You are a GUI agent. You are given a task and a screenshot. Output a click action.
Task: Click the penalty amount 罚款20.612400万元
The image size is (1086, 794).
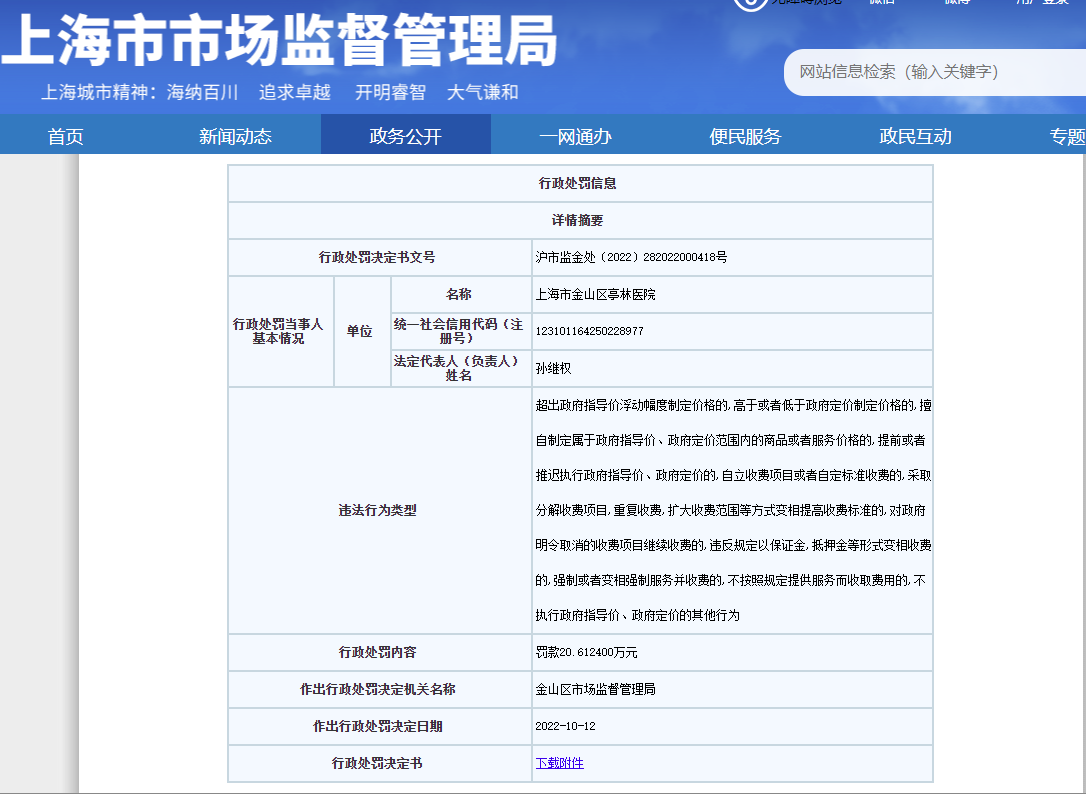(586, 652)
